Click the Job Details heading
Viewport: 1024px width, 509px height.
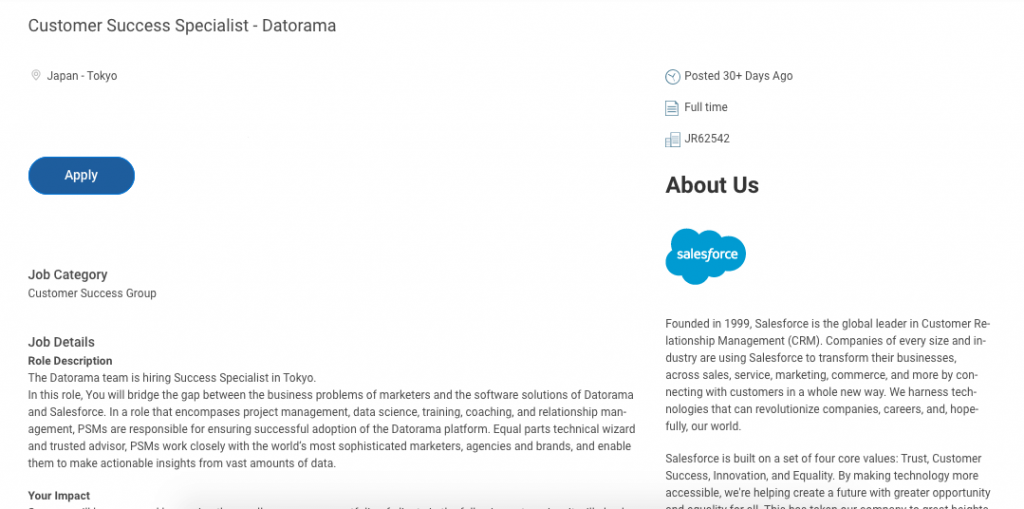tap(61, 342)
